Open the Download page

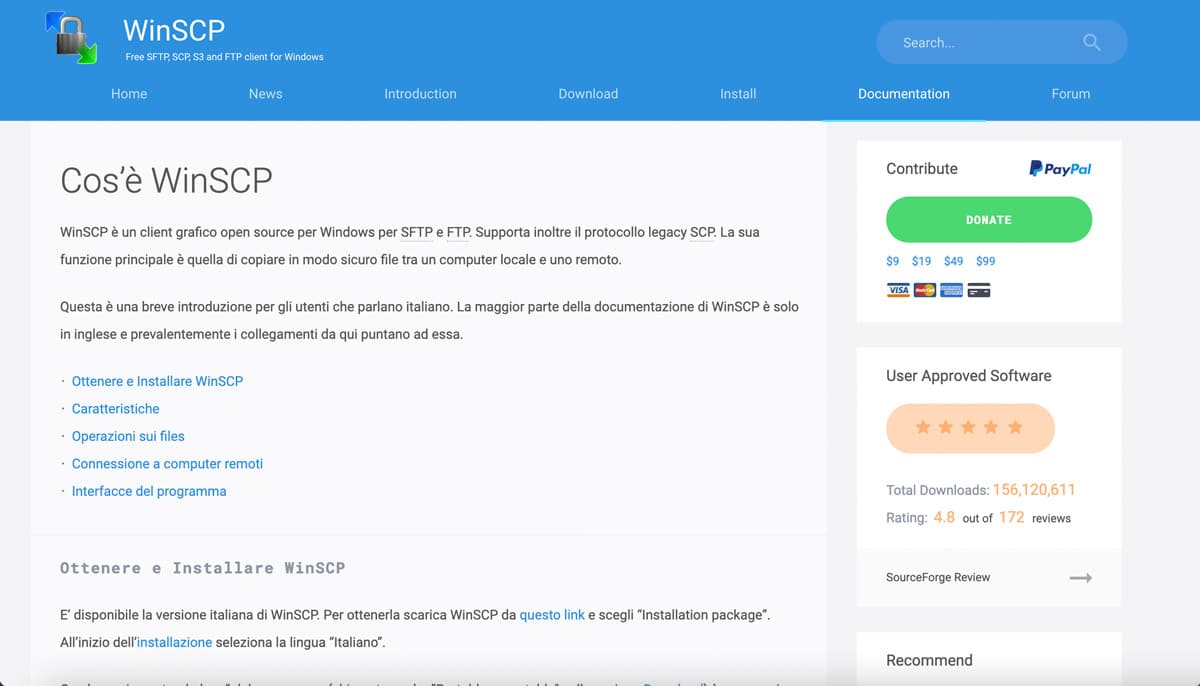coord(588,94)
